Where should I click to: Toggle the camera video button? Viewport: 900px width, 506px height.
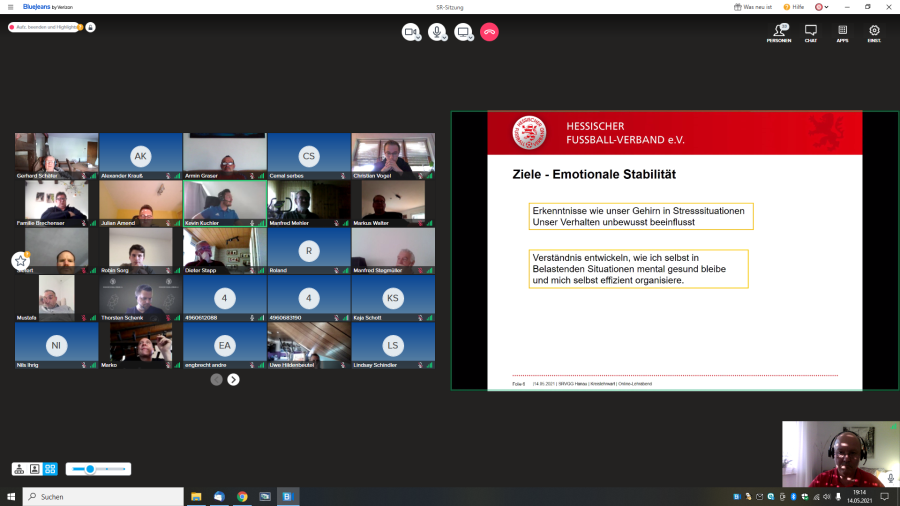[x=410, y=32]
